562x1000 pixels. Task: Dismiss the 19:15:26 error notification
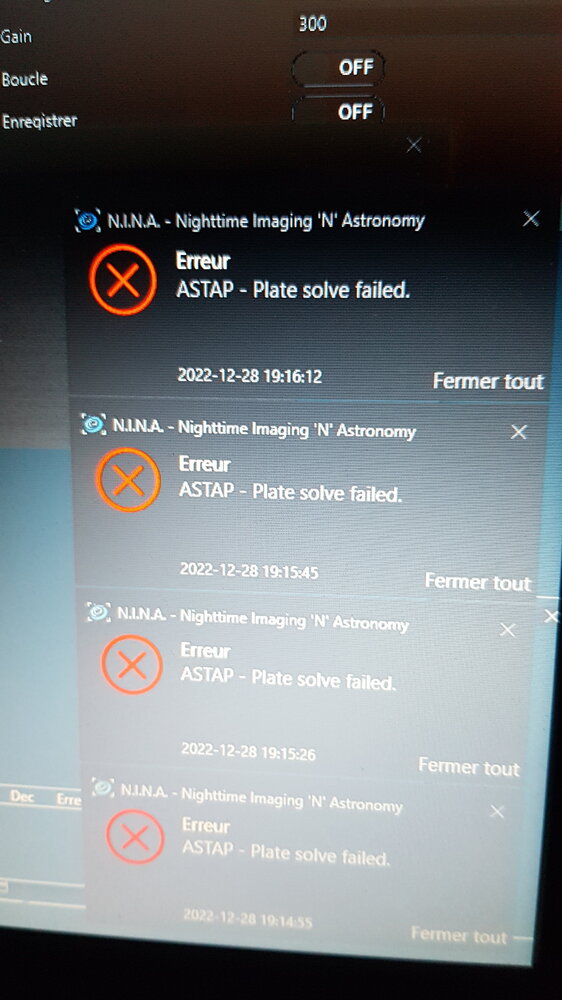pyautogui.click(x=507, y=630)
